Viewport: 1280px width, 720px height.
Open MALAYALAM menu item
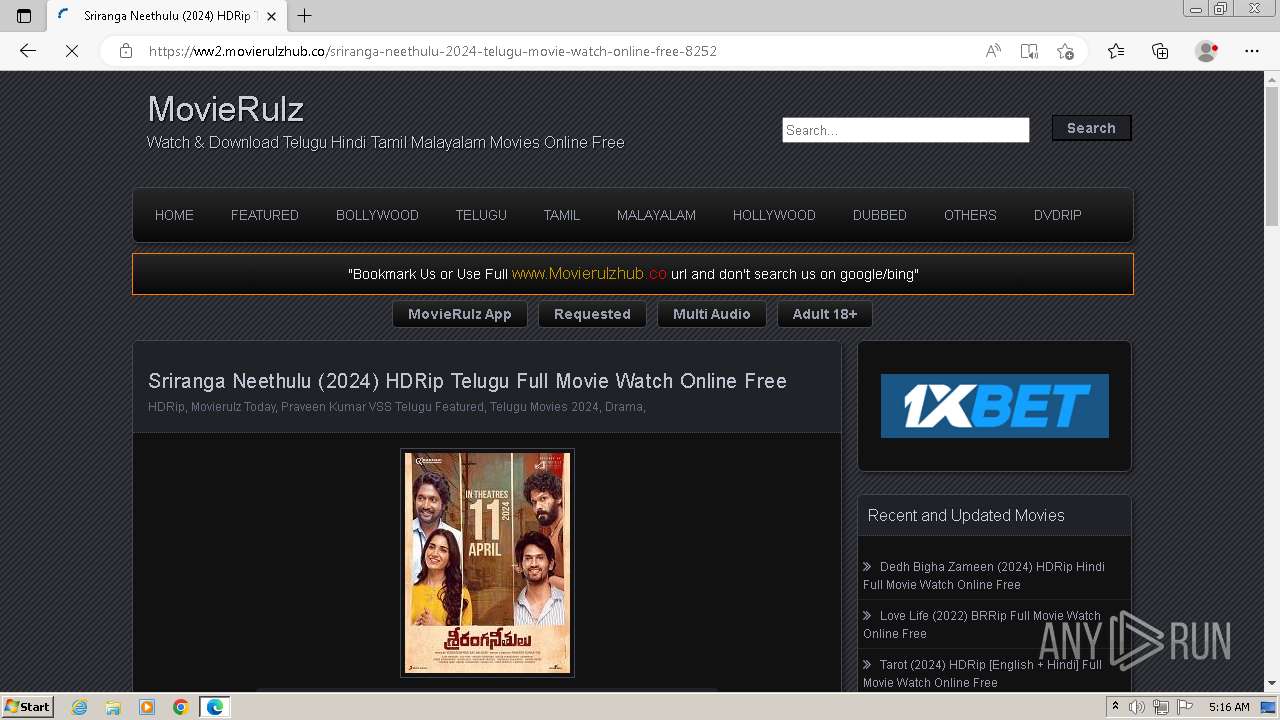coord(656,215)
